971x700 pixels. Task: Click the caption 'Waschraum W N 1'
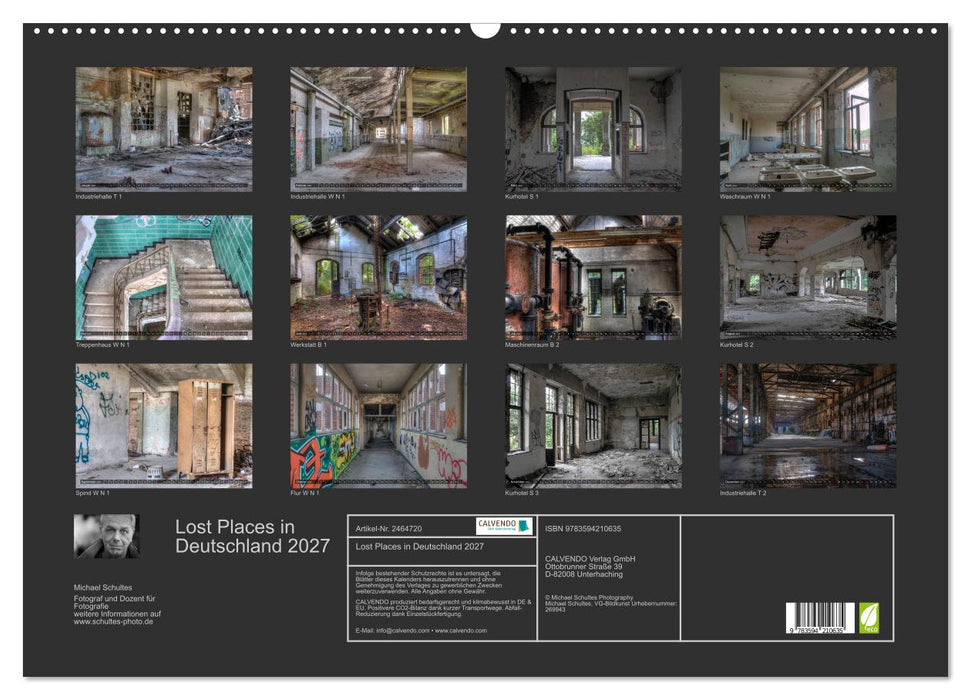[x=745, y=196]
